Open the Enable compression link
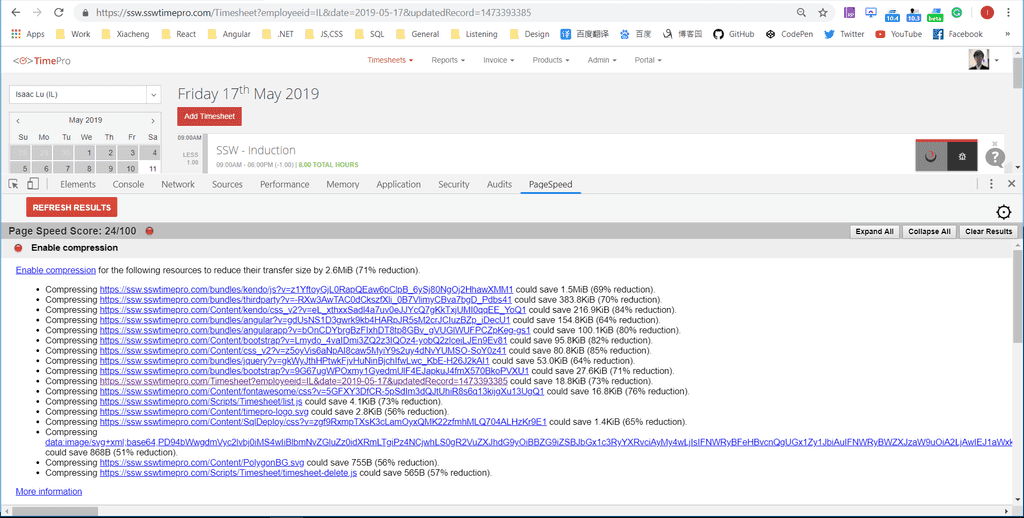Viewport: 1024px width, 518px height. (56, 270)
